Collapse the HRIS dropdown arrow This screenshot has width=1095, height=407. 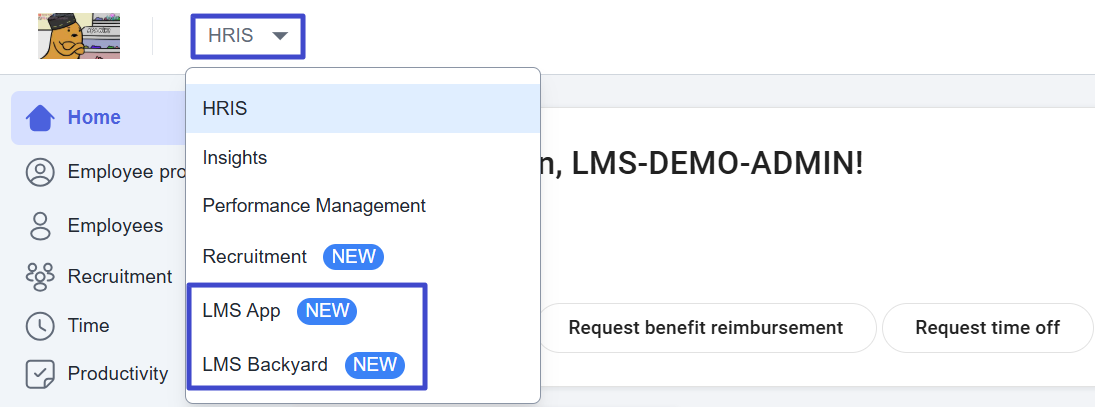pos(280,36)
